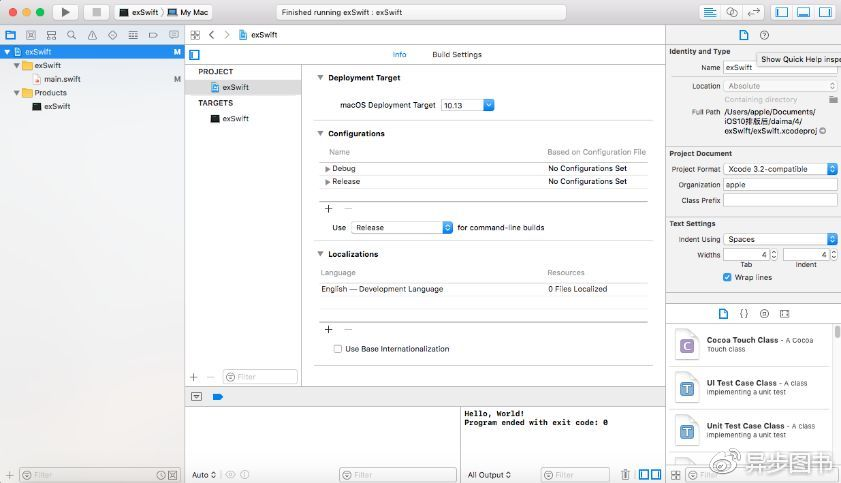Open the related items grid menu
841x483 pixels.
point(195,35)
